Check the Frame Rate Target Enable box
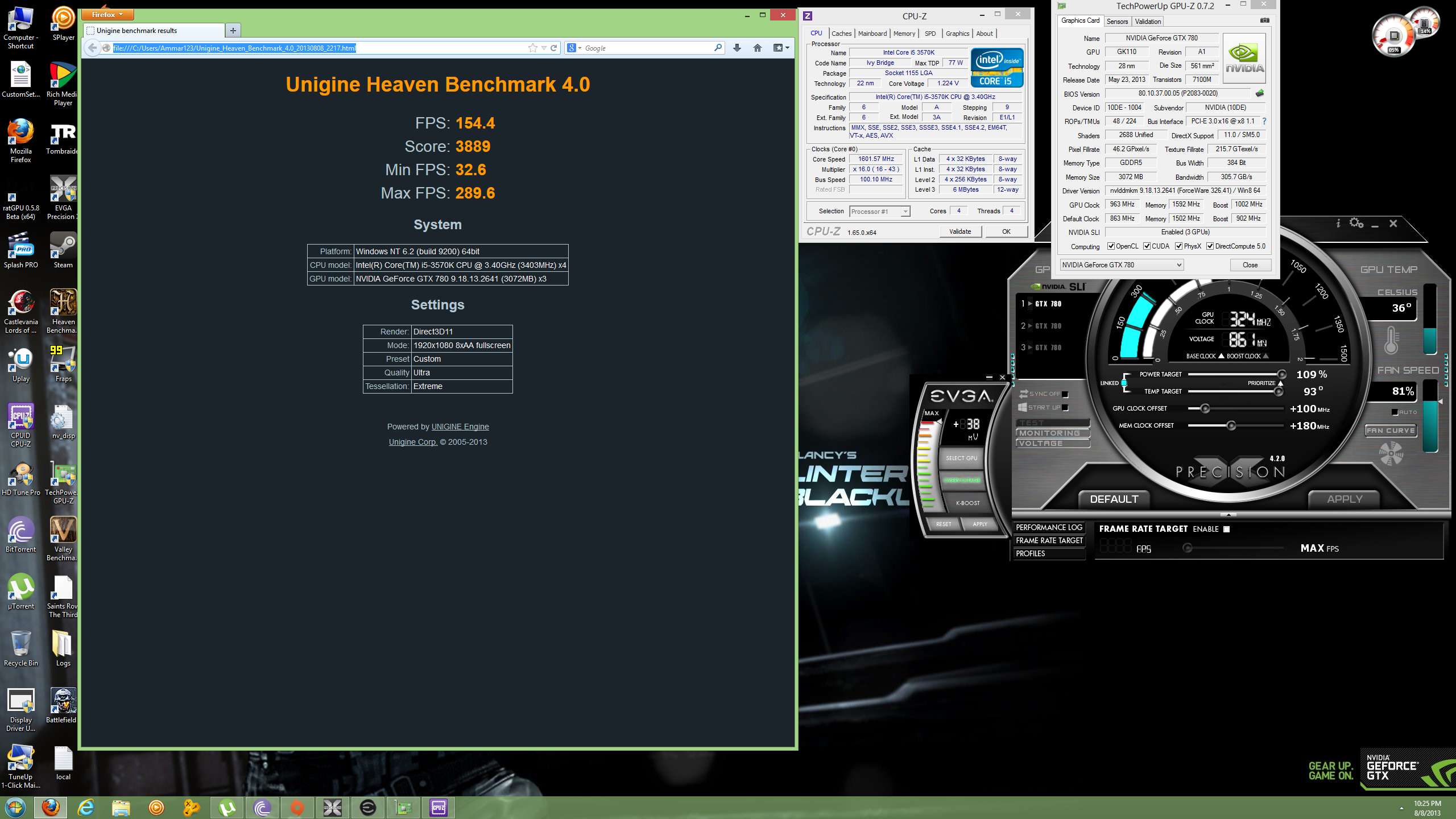1456x819 pixels. click(1226, 529)
